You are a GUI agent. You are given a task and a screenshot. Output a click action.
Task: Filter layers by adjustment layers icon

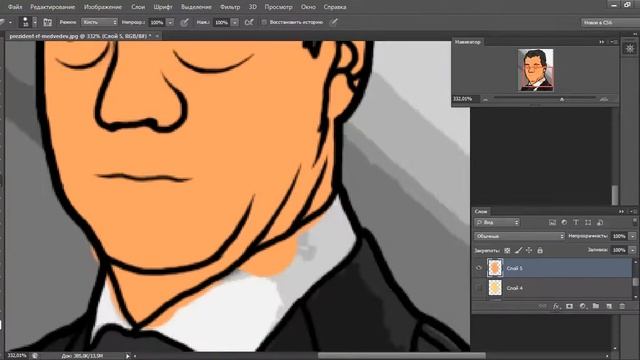tap(564, 222)
